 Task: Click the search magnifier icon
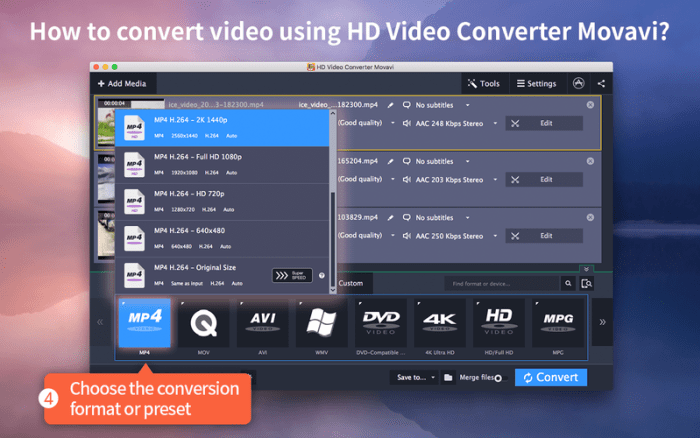(568, 284)
